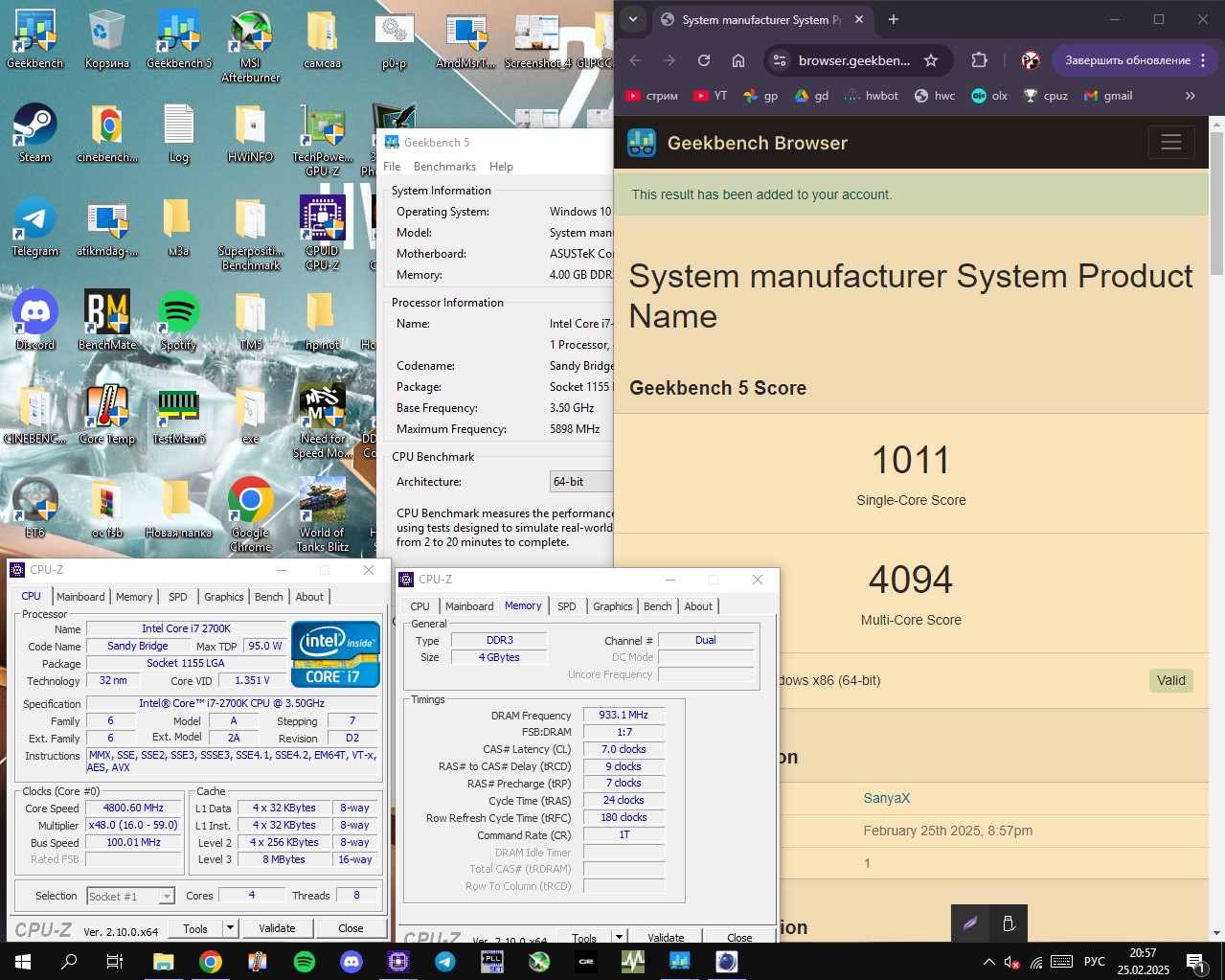
Task: Open the Geekbench desktop shortcut
Action: [x=35, y=38]
